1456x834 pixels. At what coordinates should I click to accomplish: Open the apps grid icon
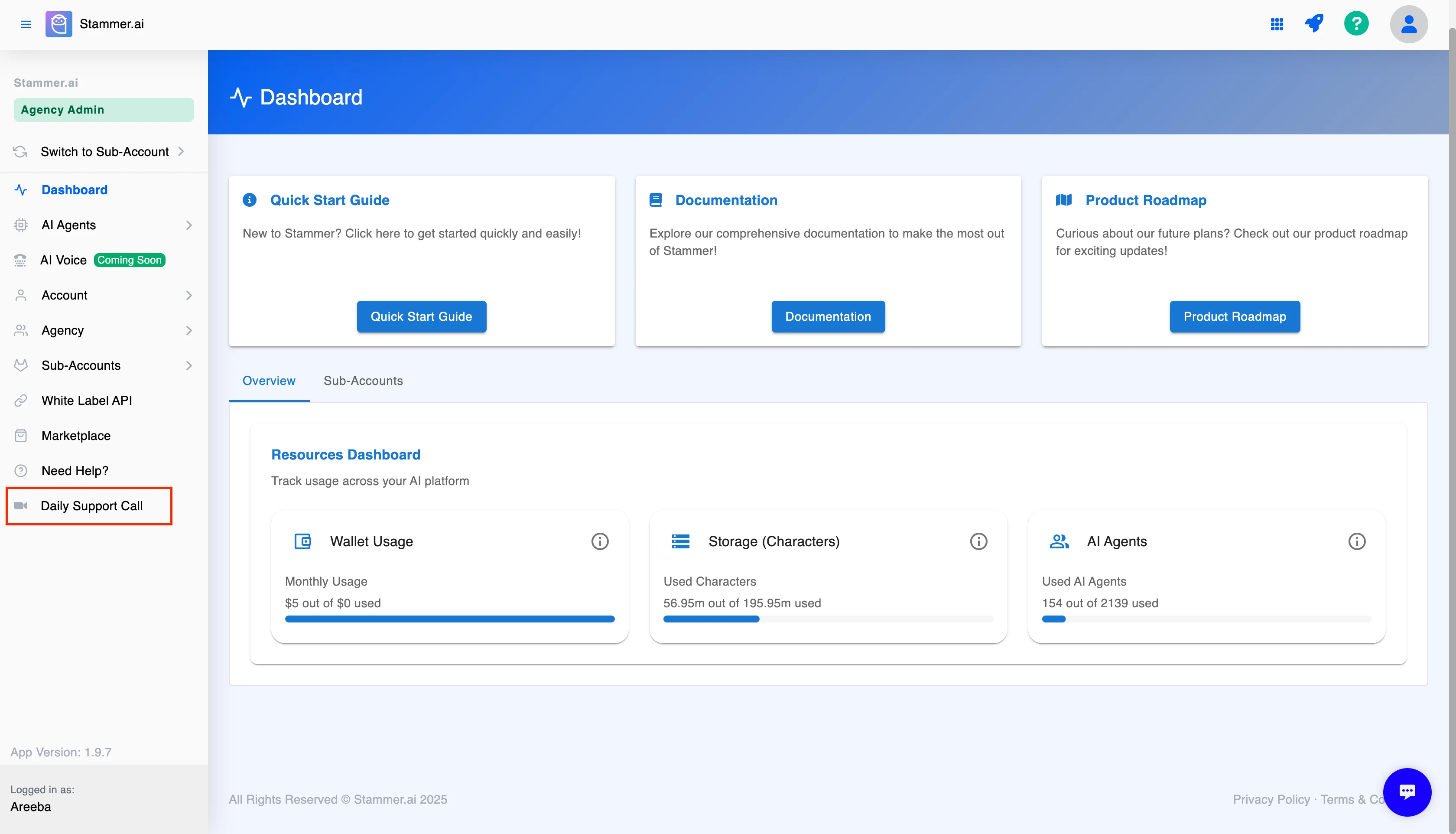pyautogui.click(x=1277, y=24)
